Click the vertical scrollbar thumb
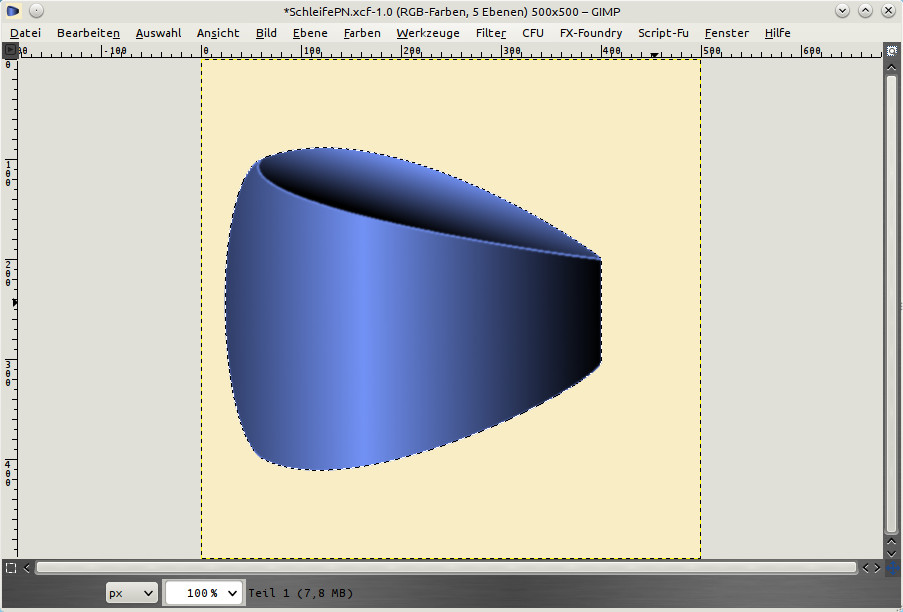Screen dimensions: 903x612 [x=892, y=300]
